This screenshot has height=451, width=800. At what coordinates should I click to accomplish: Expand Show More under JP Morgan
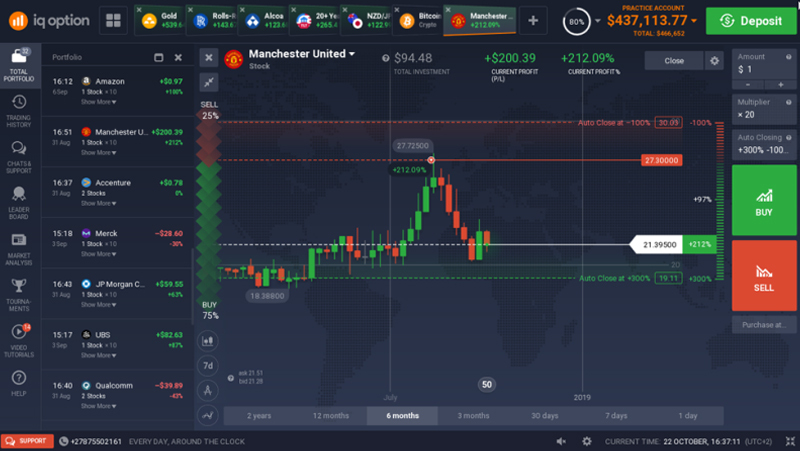98,305
